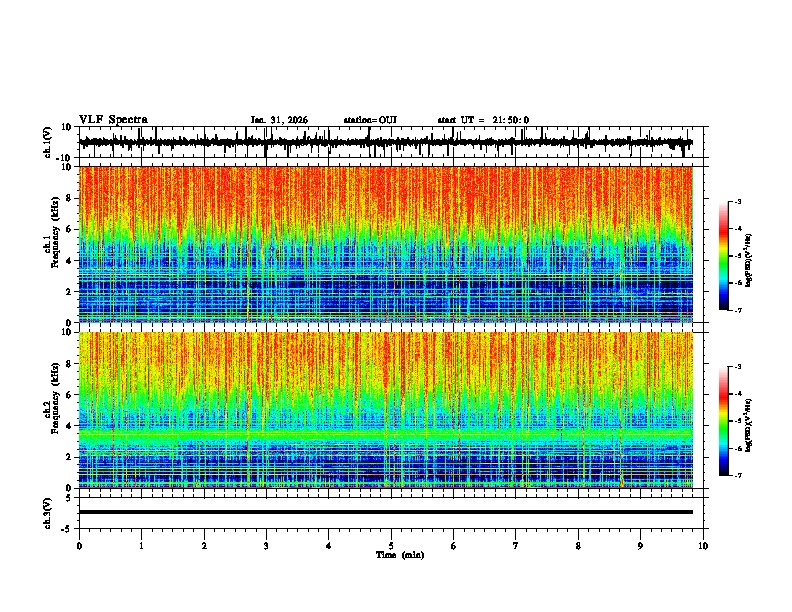Click inside the ch.2 frequency spectrogram
The width and height of the screenshot is (792, 612).
[x=386, y=410]
